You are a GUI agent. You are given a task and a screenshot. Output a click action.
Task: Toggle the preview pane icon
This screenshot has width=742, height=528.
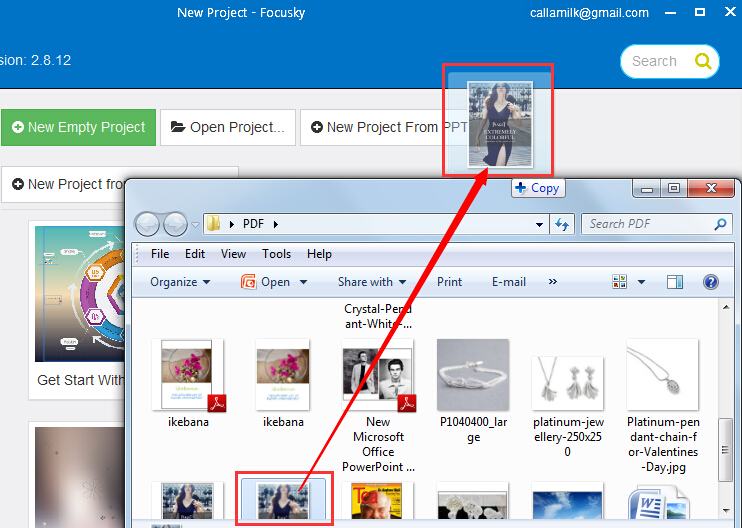pyautogui.click(x=675, y=282)
